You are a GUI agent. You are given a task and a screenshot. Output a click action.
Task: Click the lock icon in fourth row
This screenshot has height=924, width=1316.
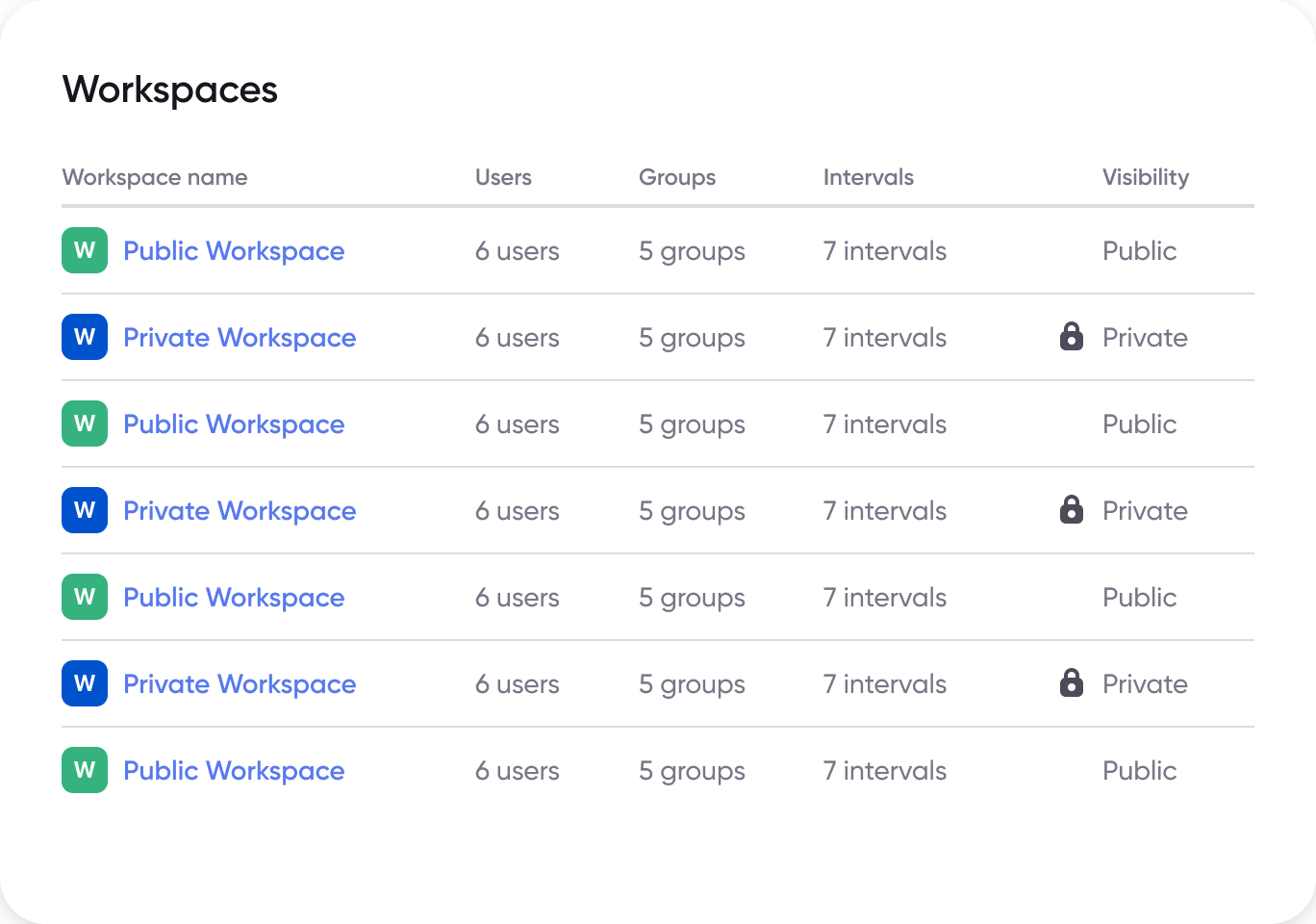click(1071, 510)
